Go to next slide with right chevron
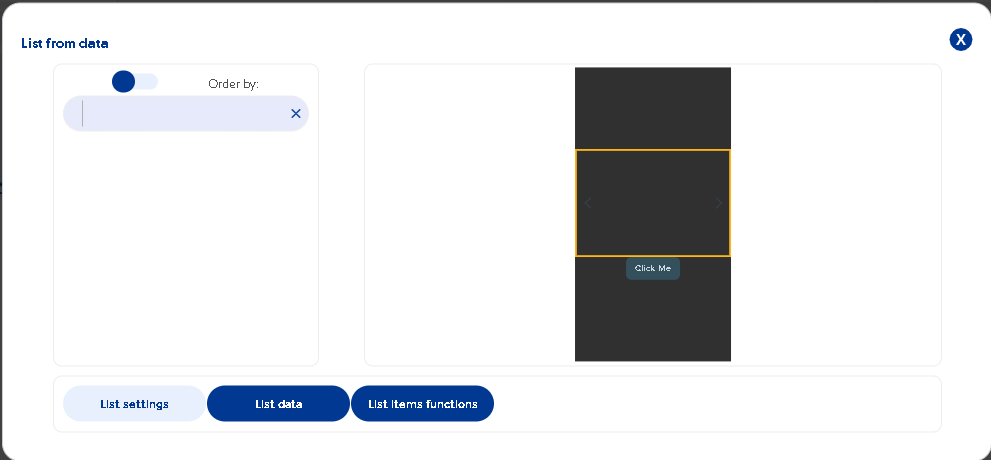This screenshot has width=991, height=460. [718, 203]
